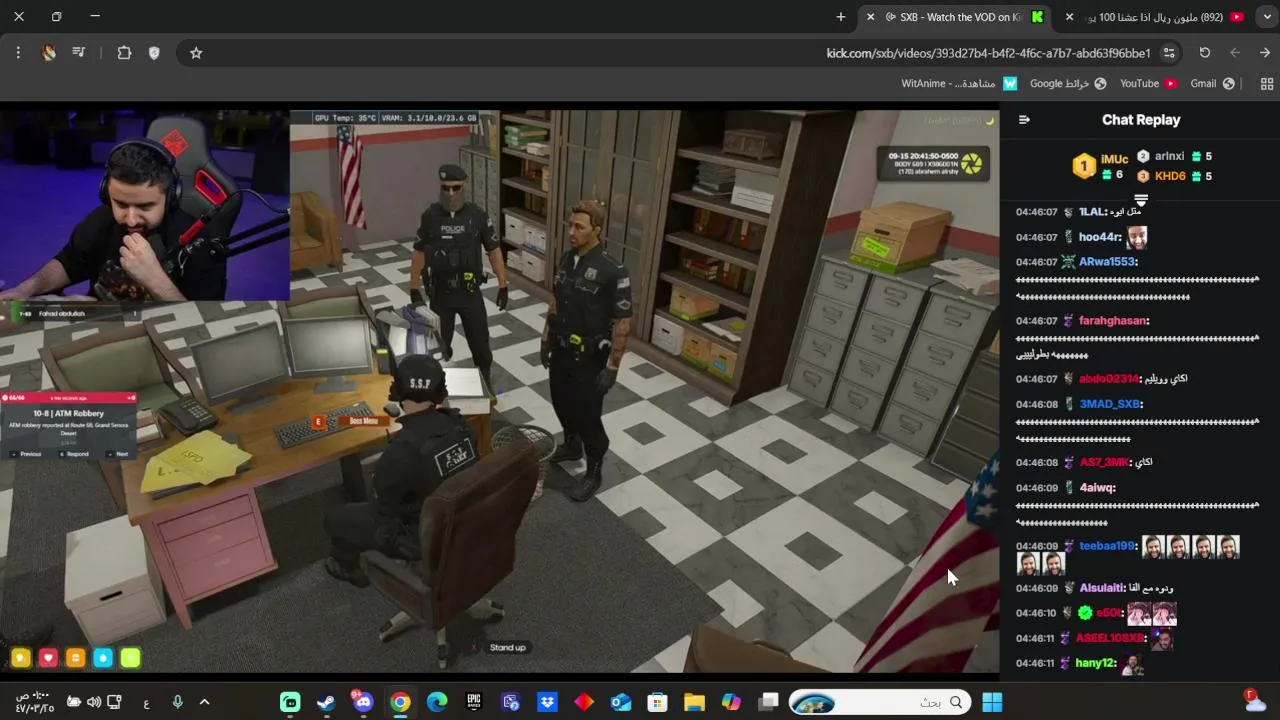The height and width of the screenshot is (720, 1280).
Task: Click chat username AS7_3MK
Action: (1104, 462)
